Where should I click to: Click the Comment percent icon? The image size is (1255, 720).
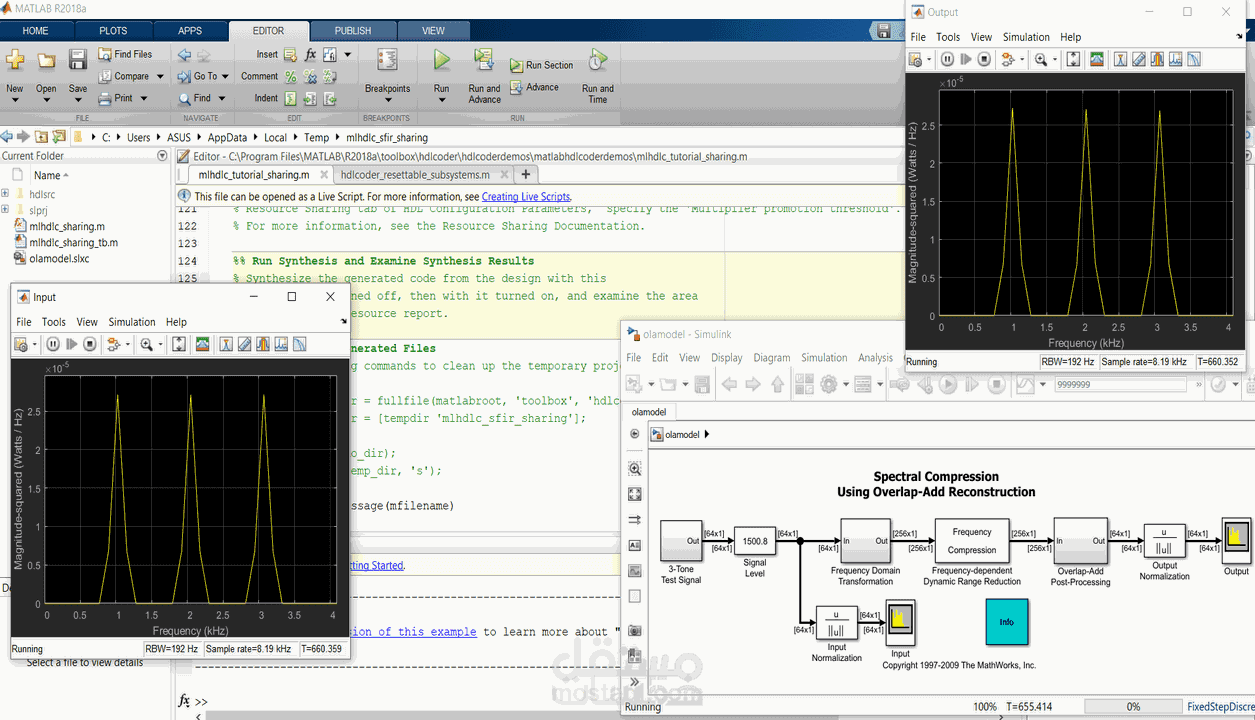(x=291, y=77)
